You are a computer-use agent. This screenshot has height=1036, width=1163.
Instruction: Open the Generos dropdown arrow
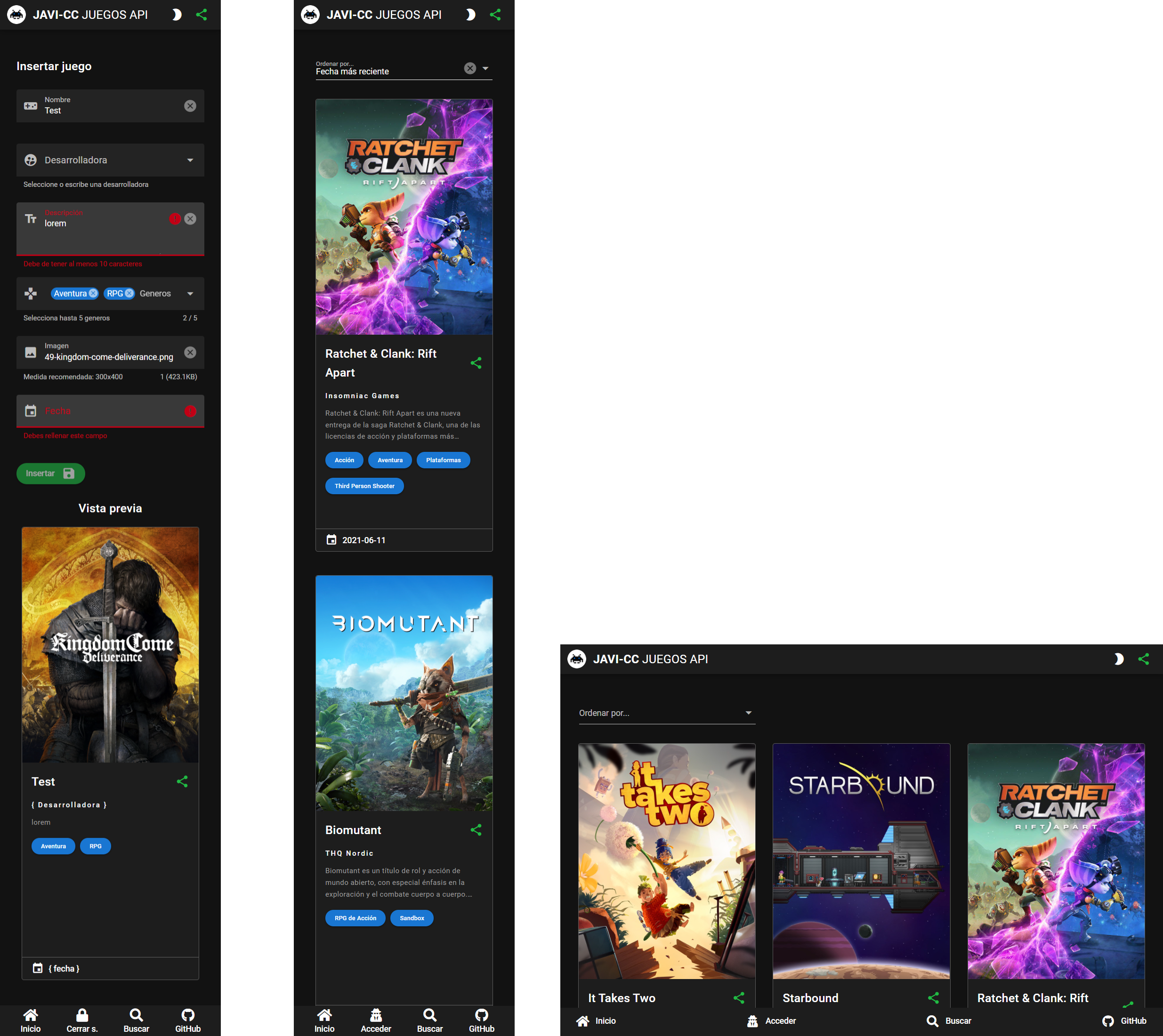(x=190, y=294)
